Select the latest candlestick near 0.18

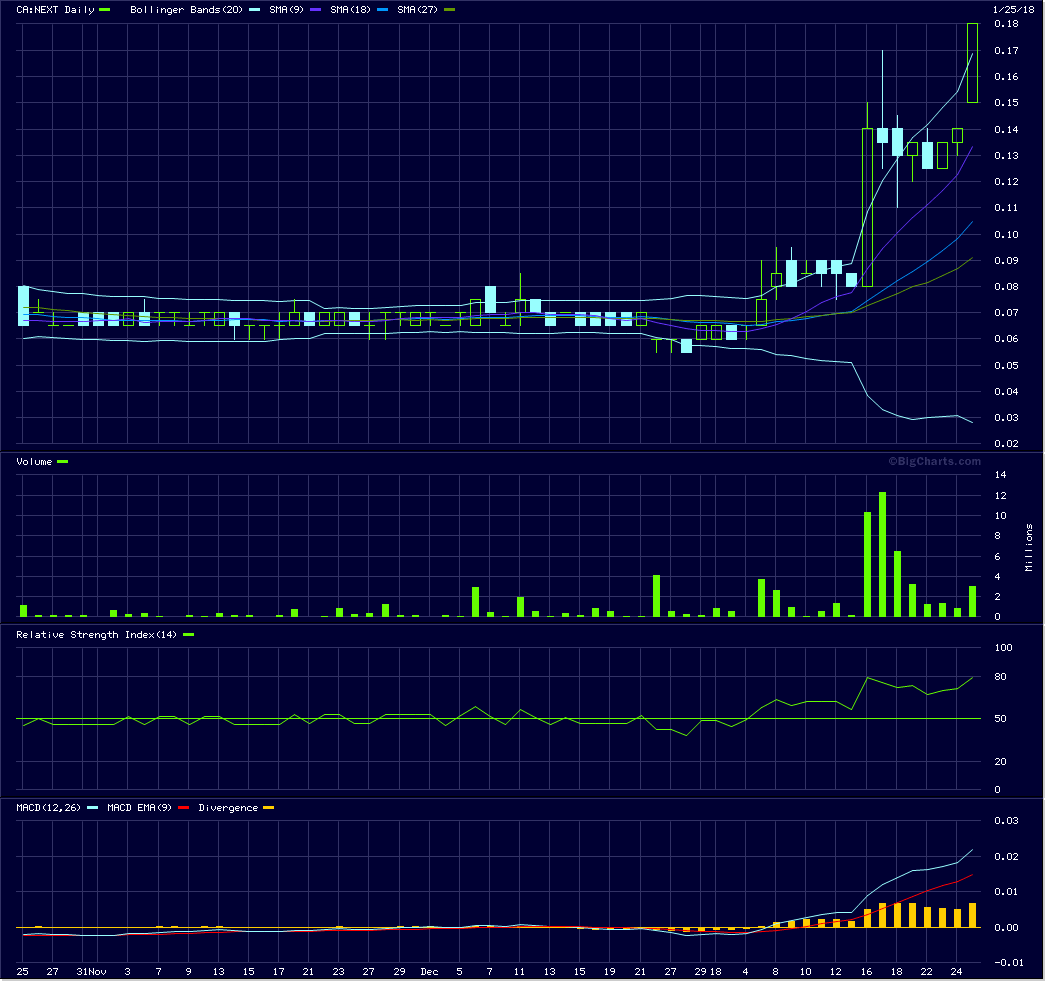(x=972, y=62)
